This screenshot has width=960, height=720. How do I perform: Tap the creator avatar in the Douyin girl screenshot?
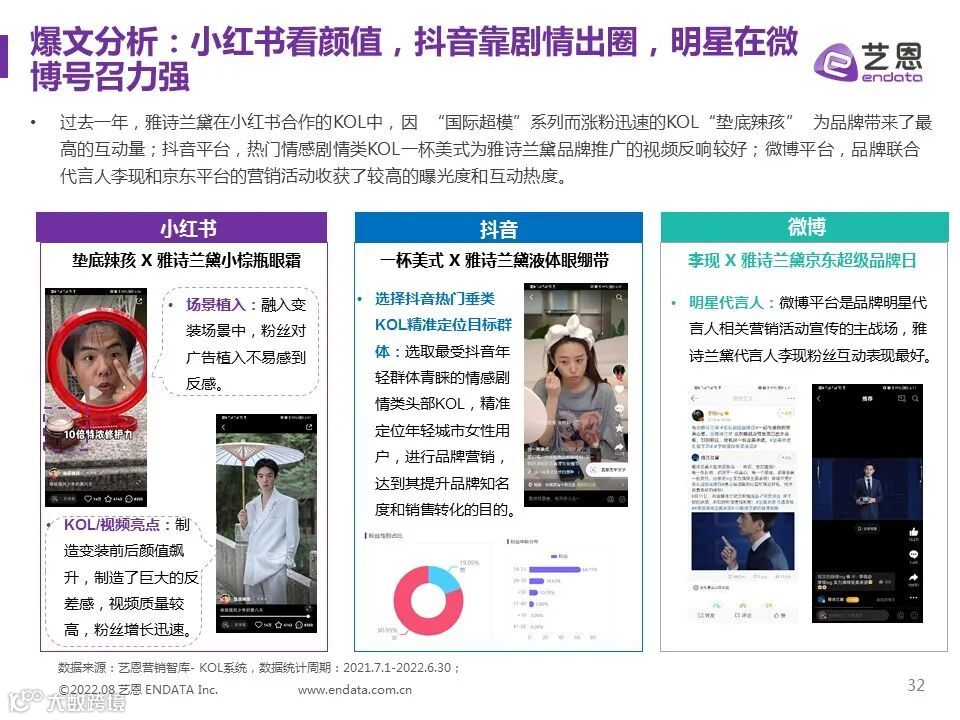619,371
